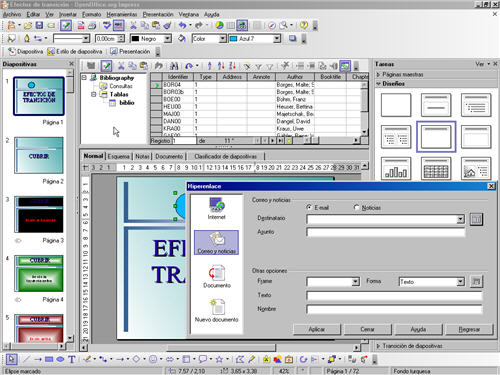This screenshot has width=500, height=375.
Task: Collapse the Bibliography tree node
Action: pyautogui.click(x=85, y=77)
